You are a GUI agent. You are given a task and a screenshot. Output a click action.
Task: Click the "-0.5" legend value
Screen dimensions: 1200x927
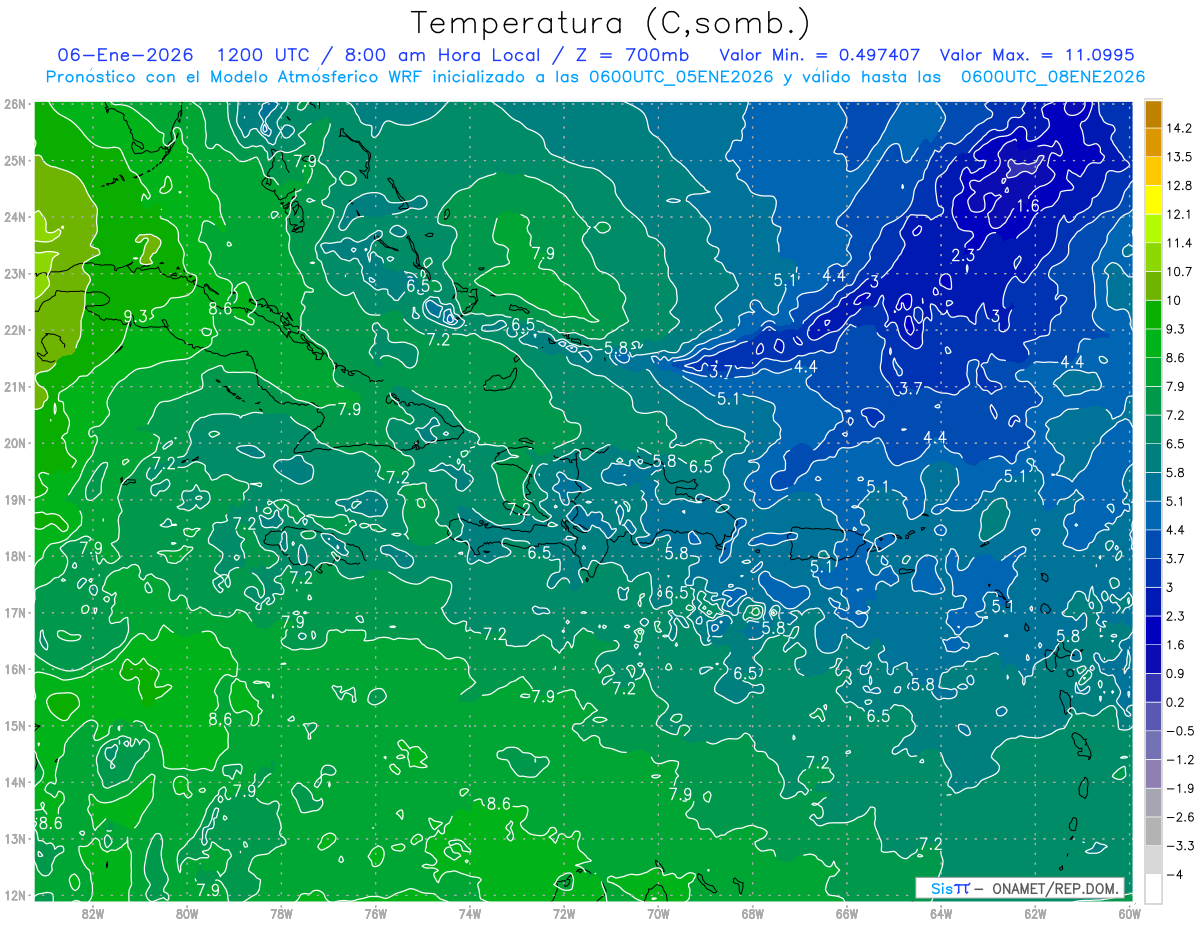1178,731
